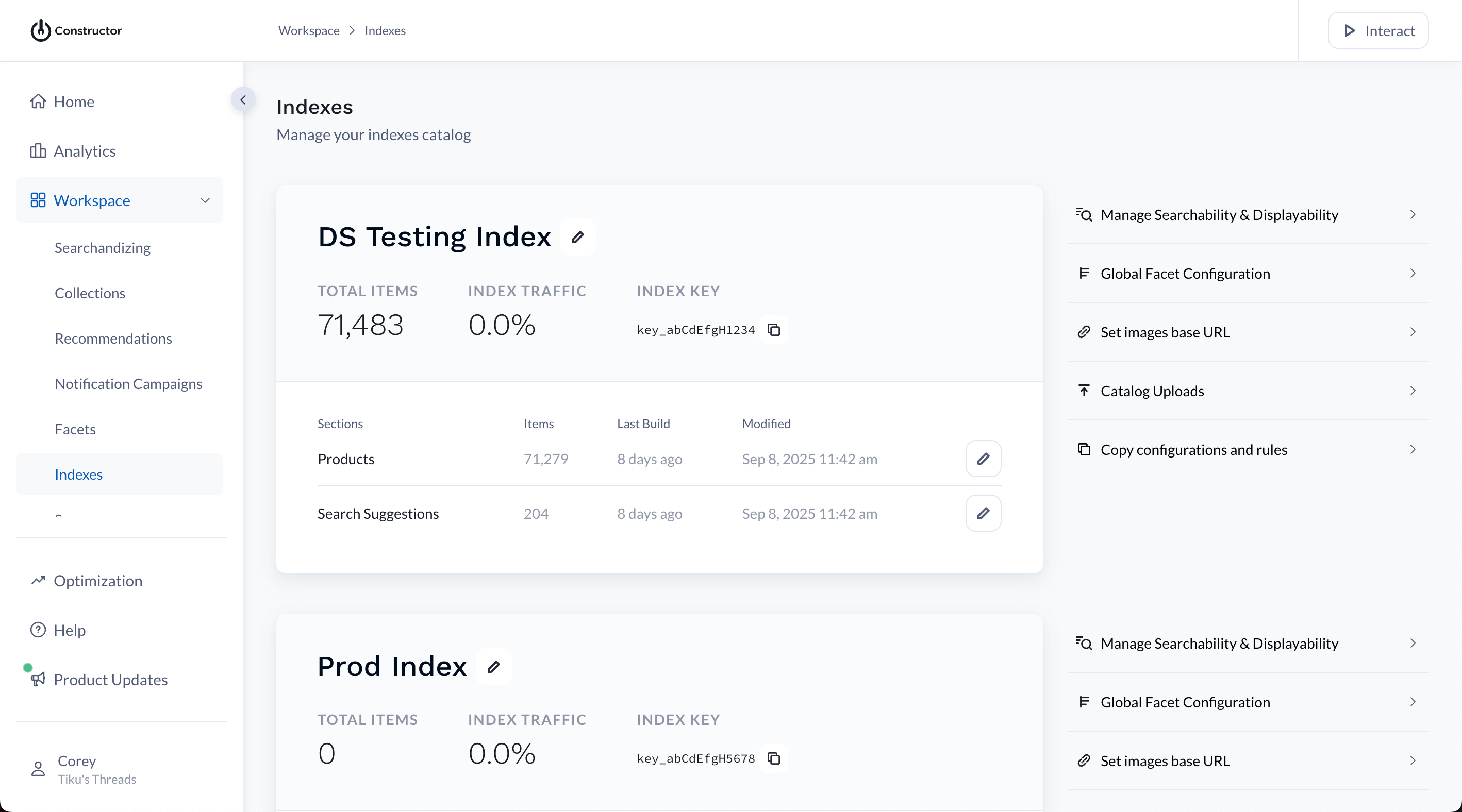Click the key_abCdEfgH5678 index key text

pos(696,758)
